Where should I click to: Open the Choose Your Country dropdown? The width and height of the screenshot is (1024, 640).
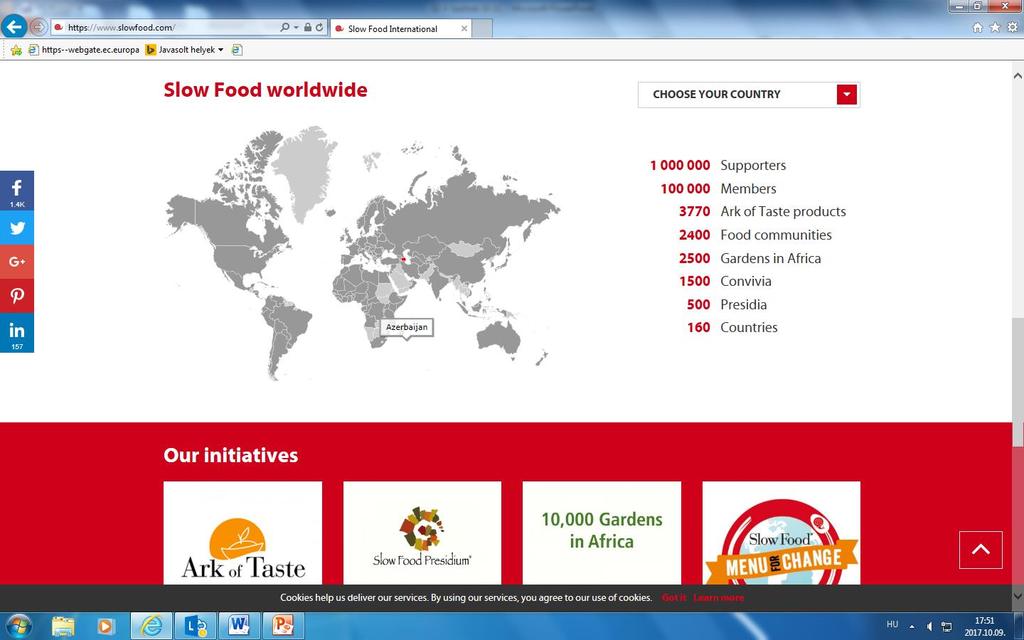click(x=748, y=94)
